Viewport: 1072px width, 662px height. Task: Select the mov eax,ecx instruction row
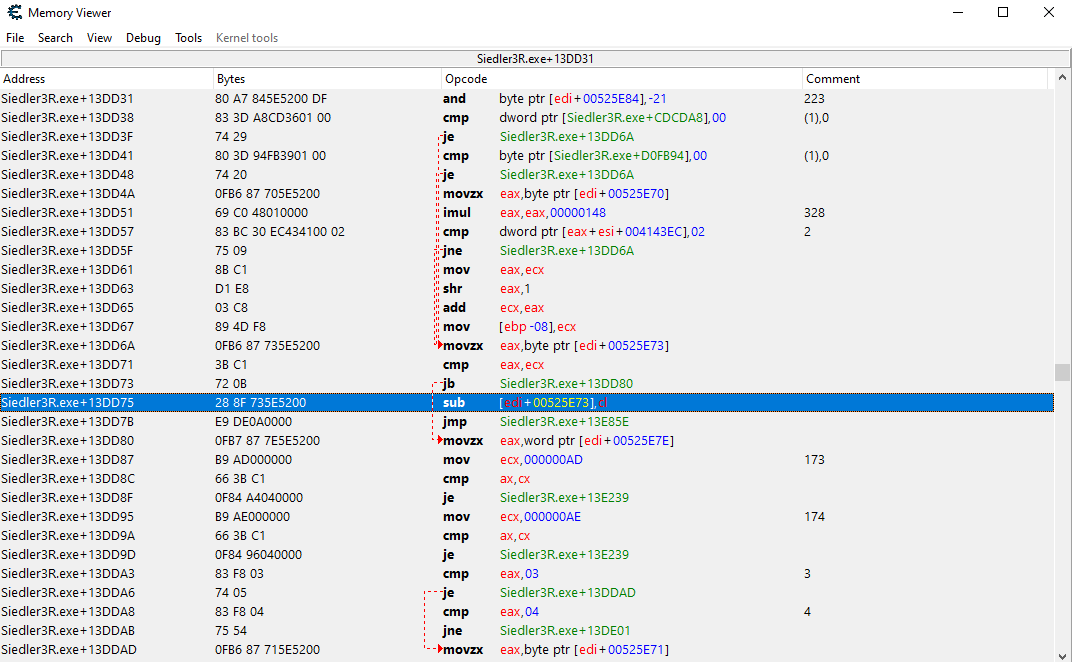pyautogui.click(x=526, y=269)
